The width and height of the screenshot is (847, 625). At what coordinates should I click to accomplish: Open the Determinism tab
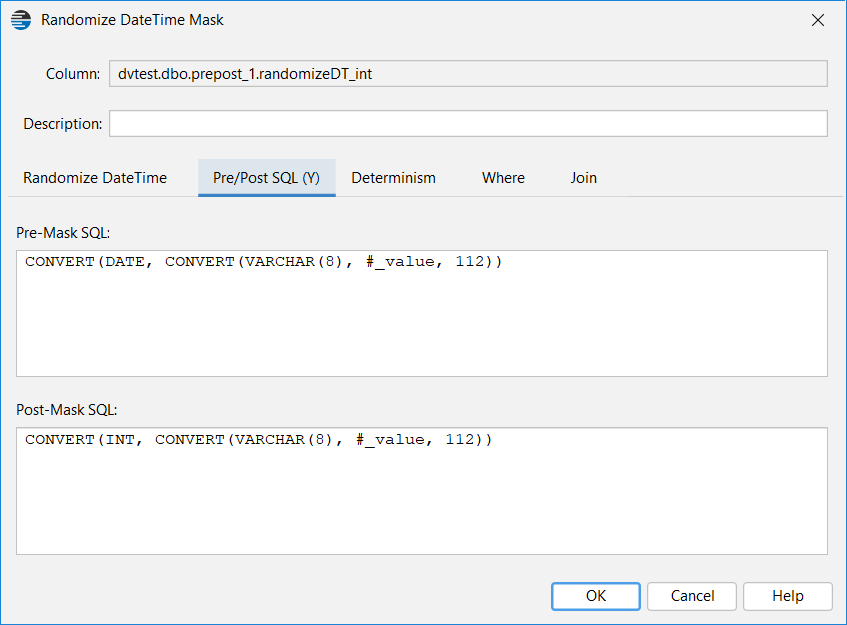coord(393,178)
